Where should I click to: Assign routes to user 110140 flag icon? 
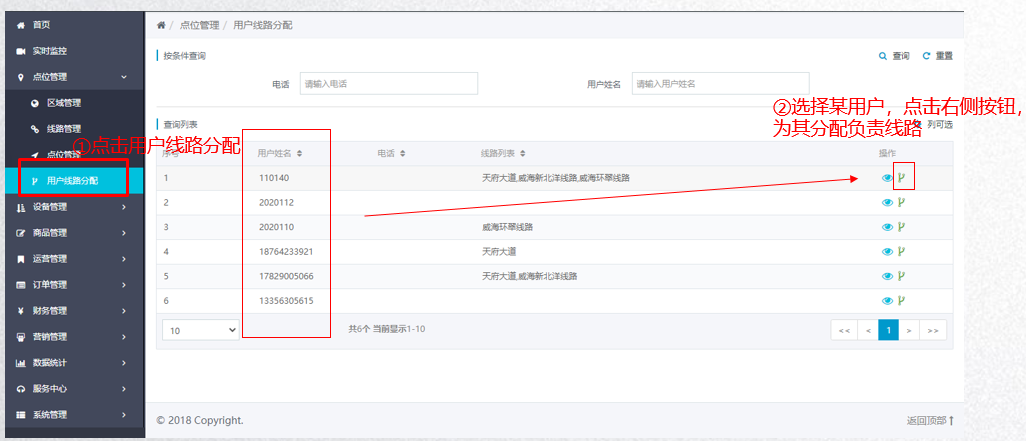click(902, 177)
